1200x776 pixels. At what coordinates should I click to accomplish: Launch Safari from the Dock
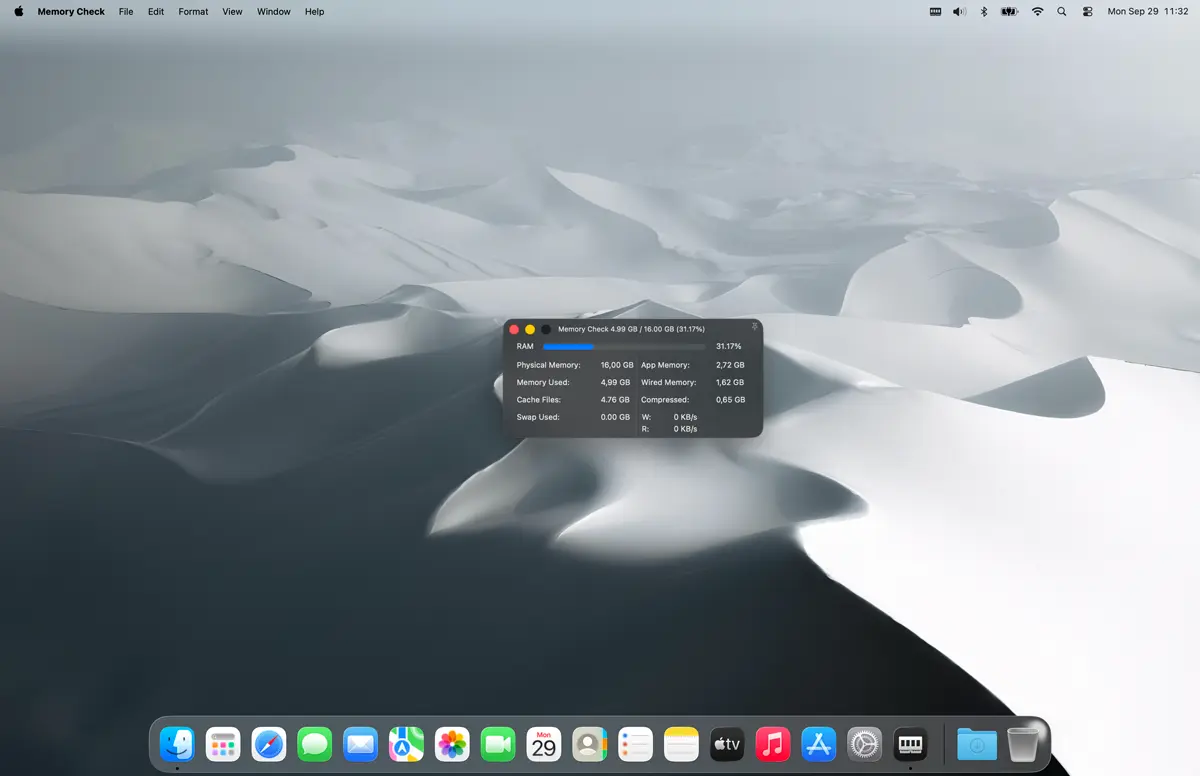click(269, 744)
